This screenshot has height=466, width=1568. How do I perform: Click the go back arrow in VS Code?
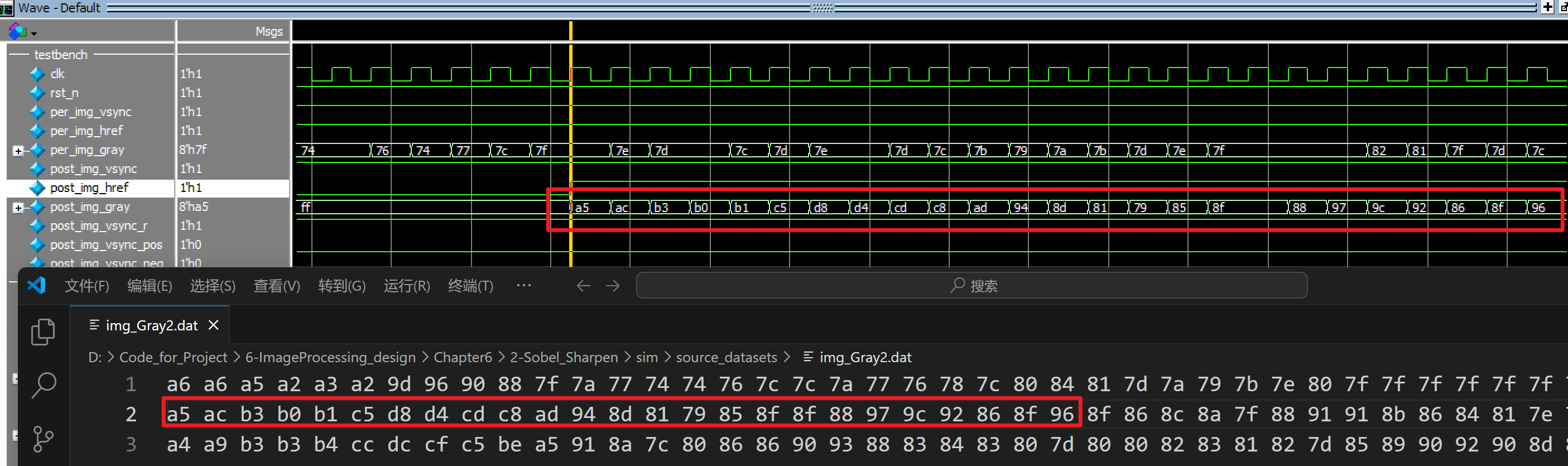click(x=583, y=286)
